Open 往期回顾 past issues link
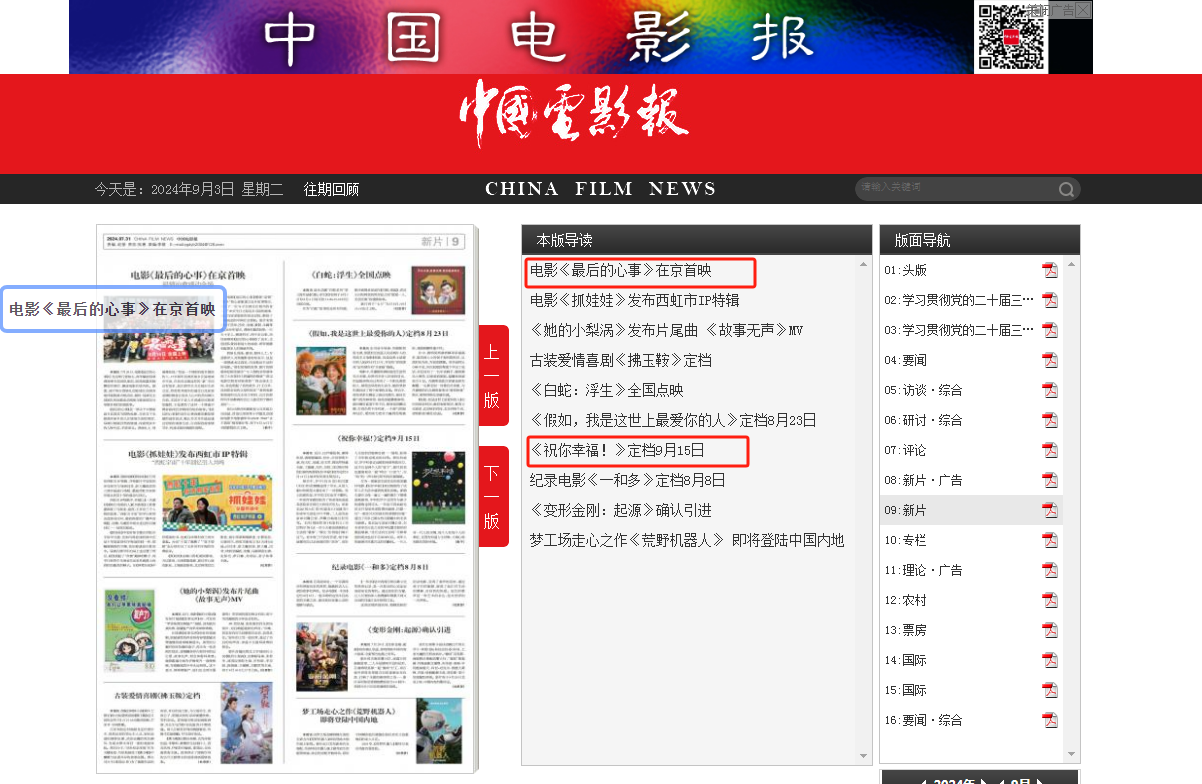 pos(331,189)
